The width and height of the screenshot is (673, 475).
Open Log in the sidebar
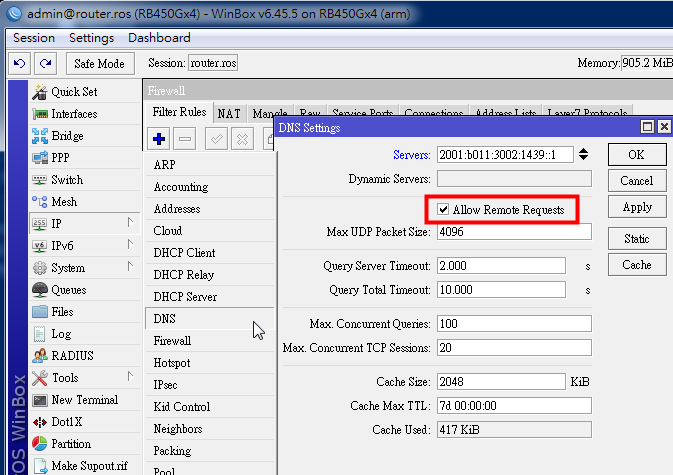85,334
